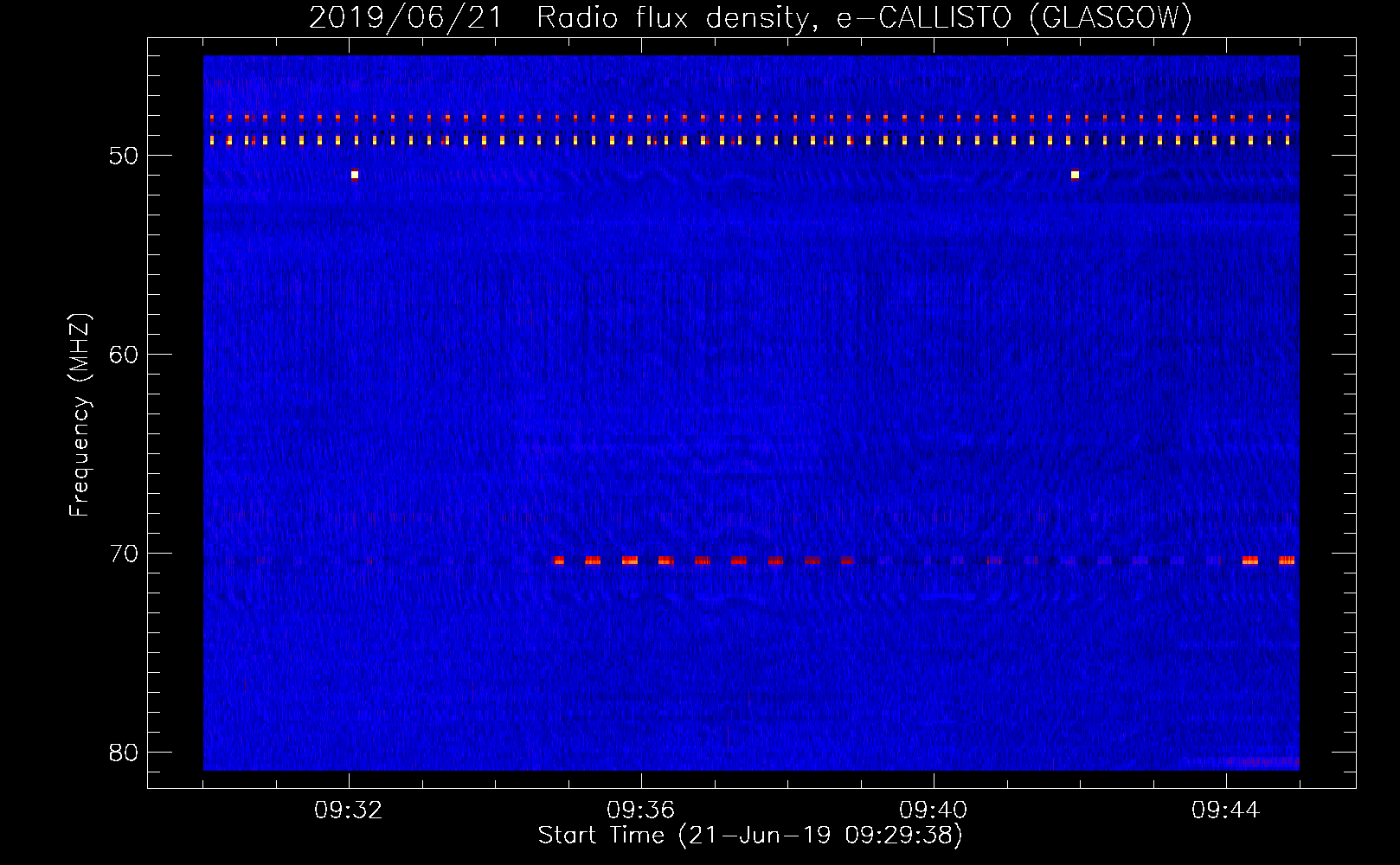Click the 80 frequency tick label
Image resolution: width=1400 pixels, height=865 pixels.
tap(124, 753)
